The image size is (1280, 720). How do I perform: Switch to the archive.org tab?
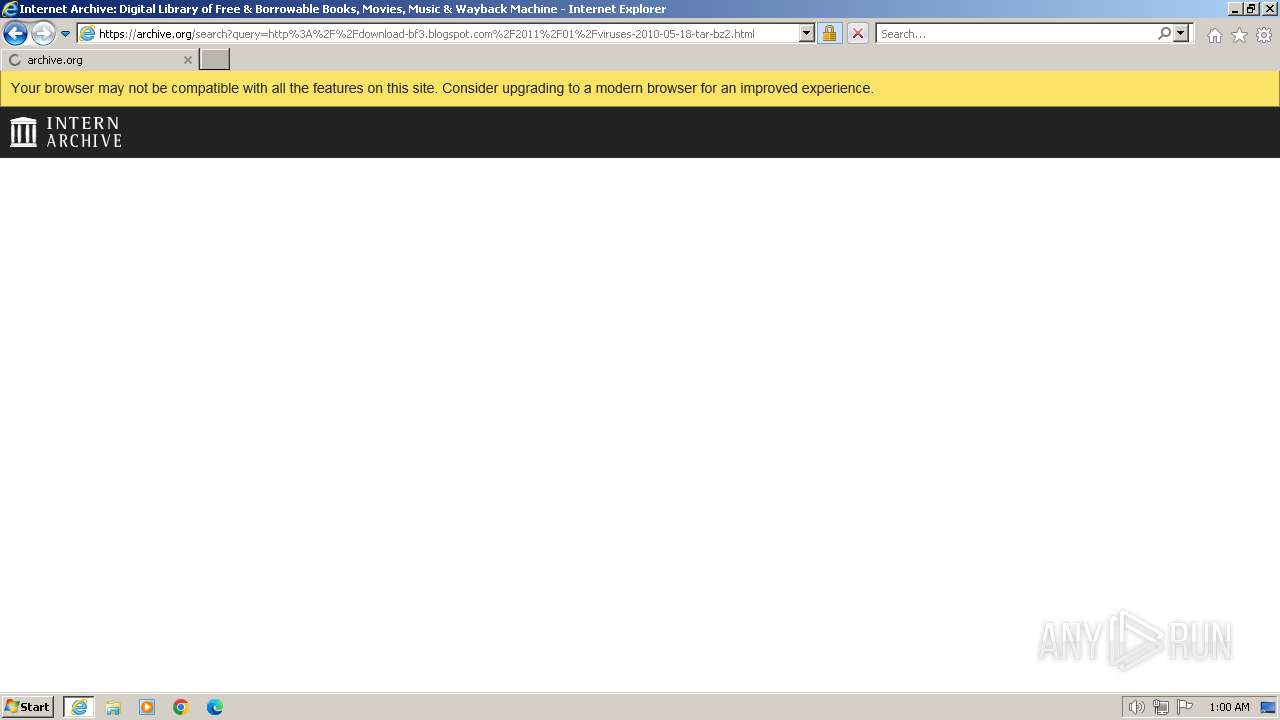[100, 60]
